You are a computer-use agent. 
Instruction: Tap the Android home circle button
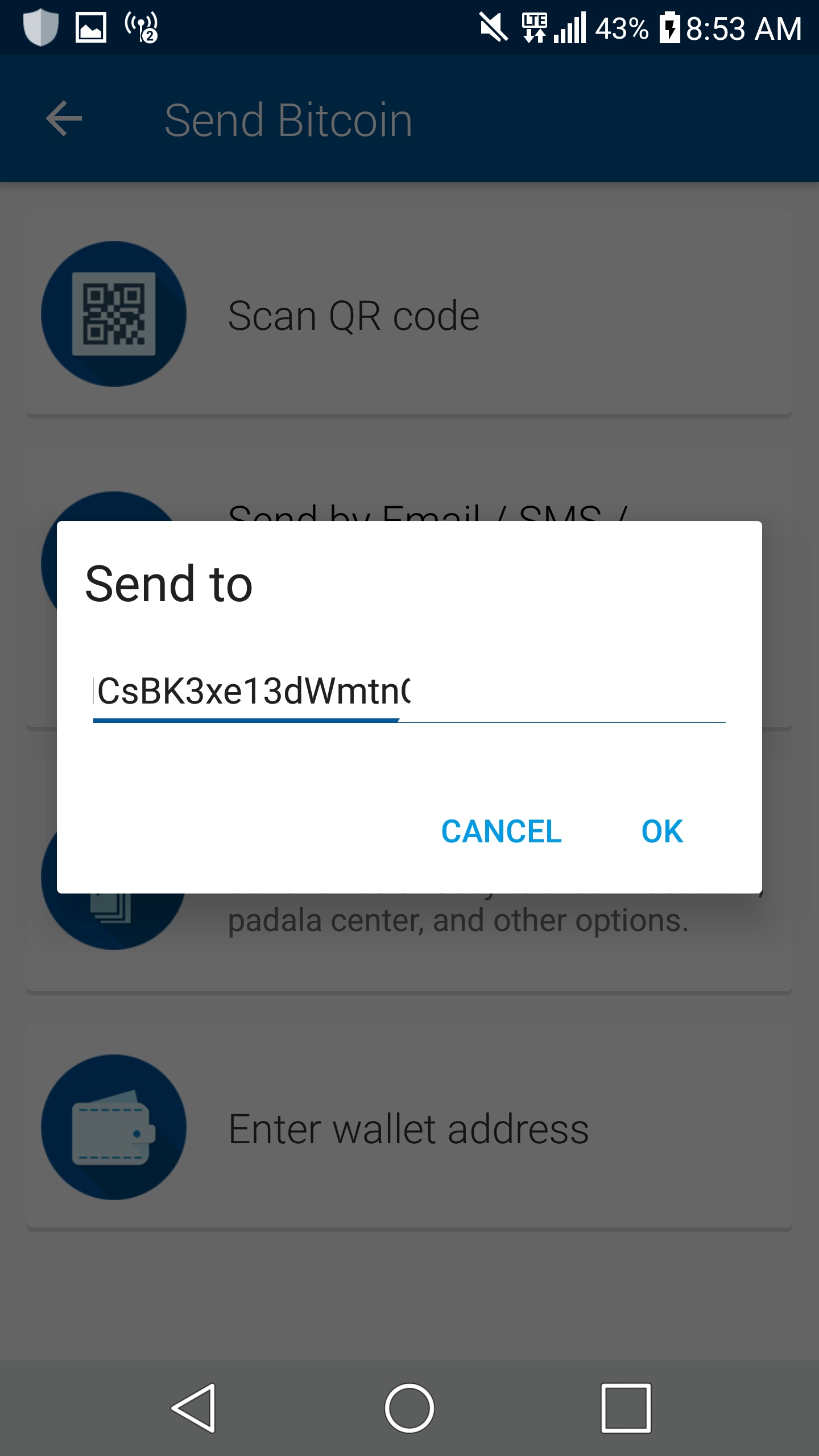(x=409, y=1408)
